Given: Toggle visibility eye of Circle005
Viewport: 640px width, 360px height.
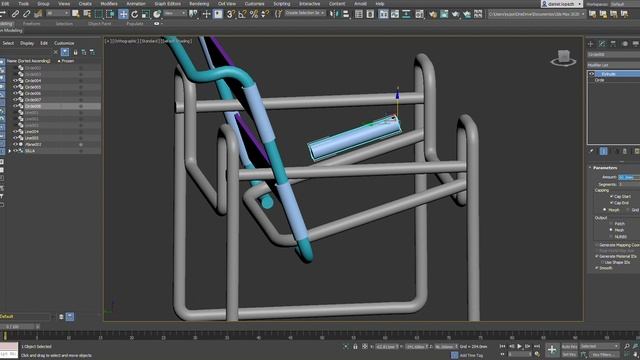Looking at the screenshot, I should 15,87.
